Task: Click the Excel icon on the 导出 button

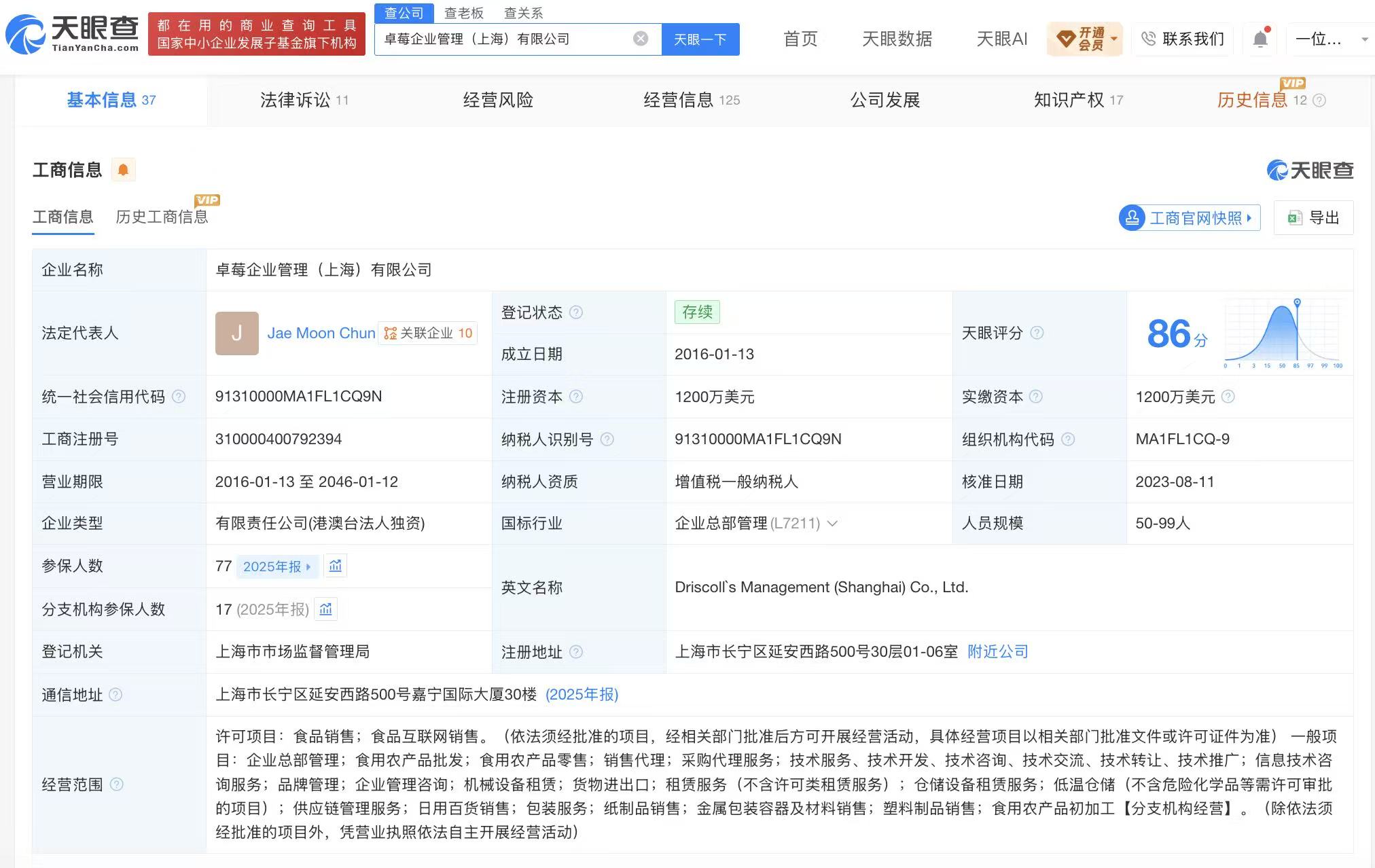Action: 1295,218
